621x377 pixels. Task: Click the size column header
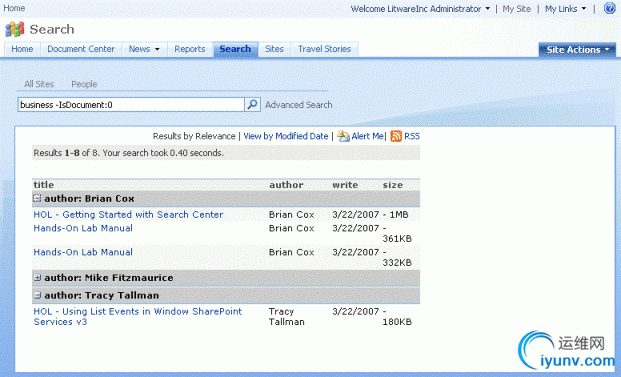(392, 185)
